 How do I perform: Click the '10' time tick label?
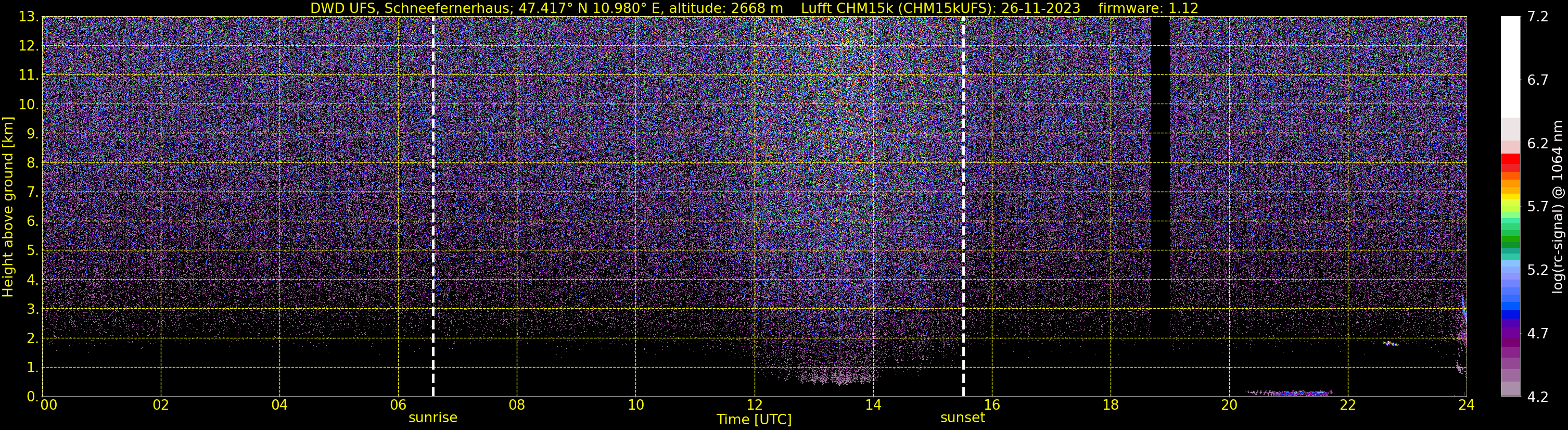point(635,405)
